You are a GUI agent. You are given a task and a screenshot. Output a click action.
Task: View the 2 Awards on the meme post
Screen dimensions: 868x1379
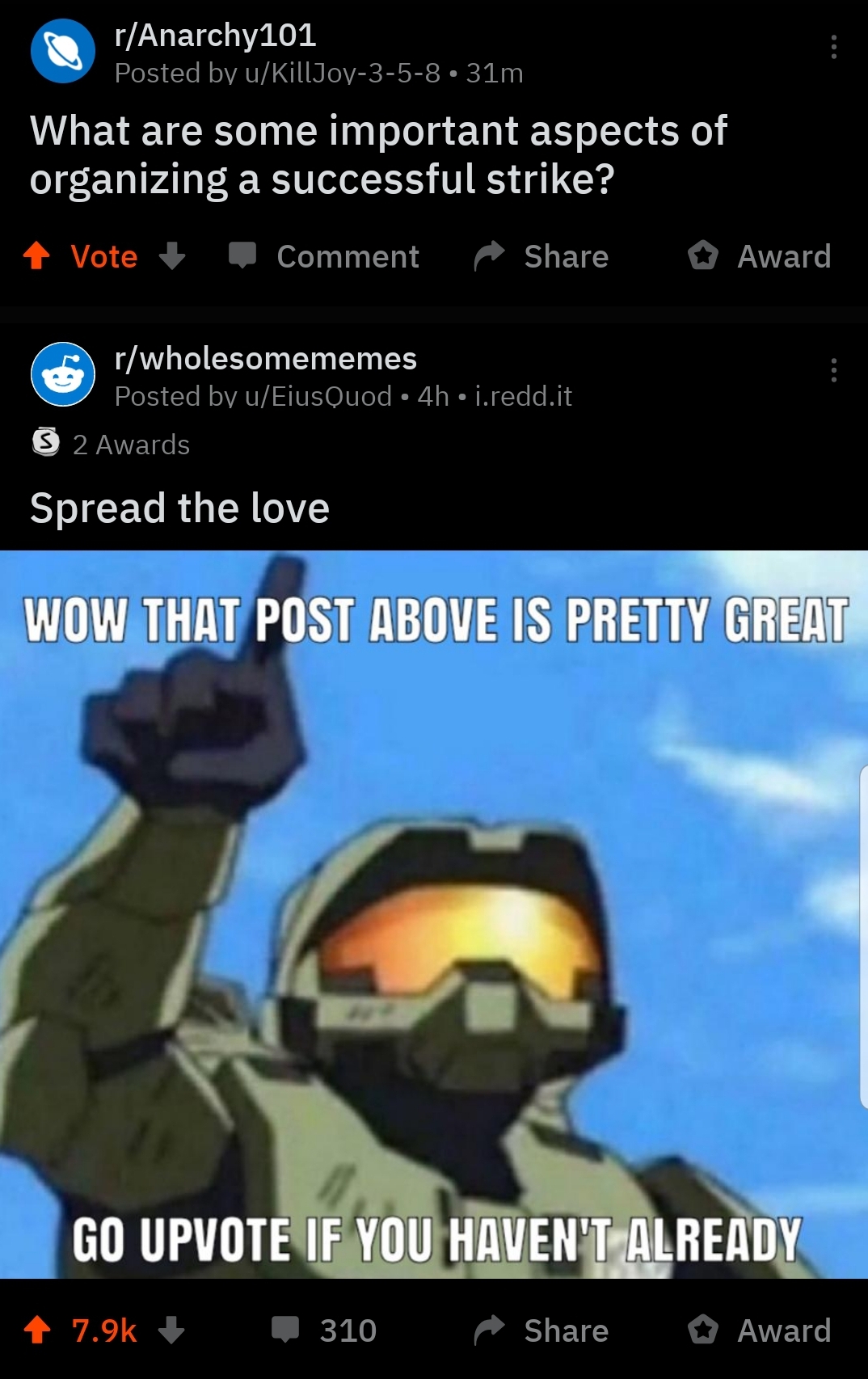[x=111, y=444]
